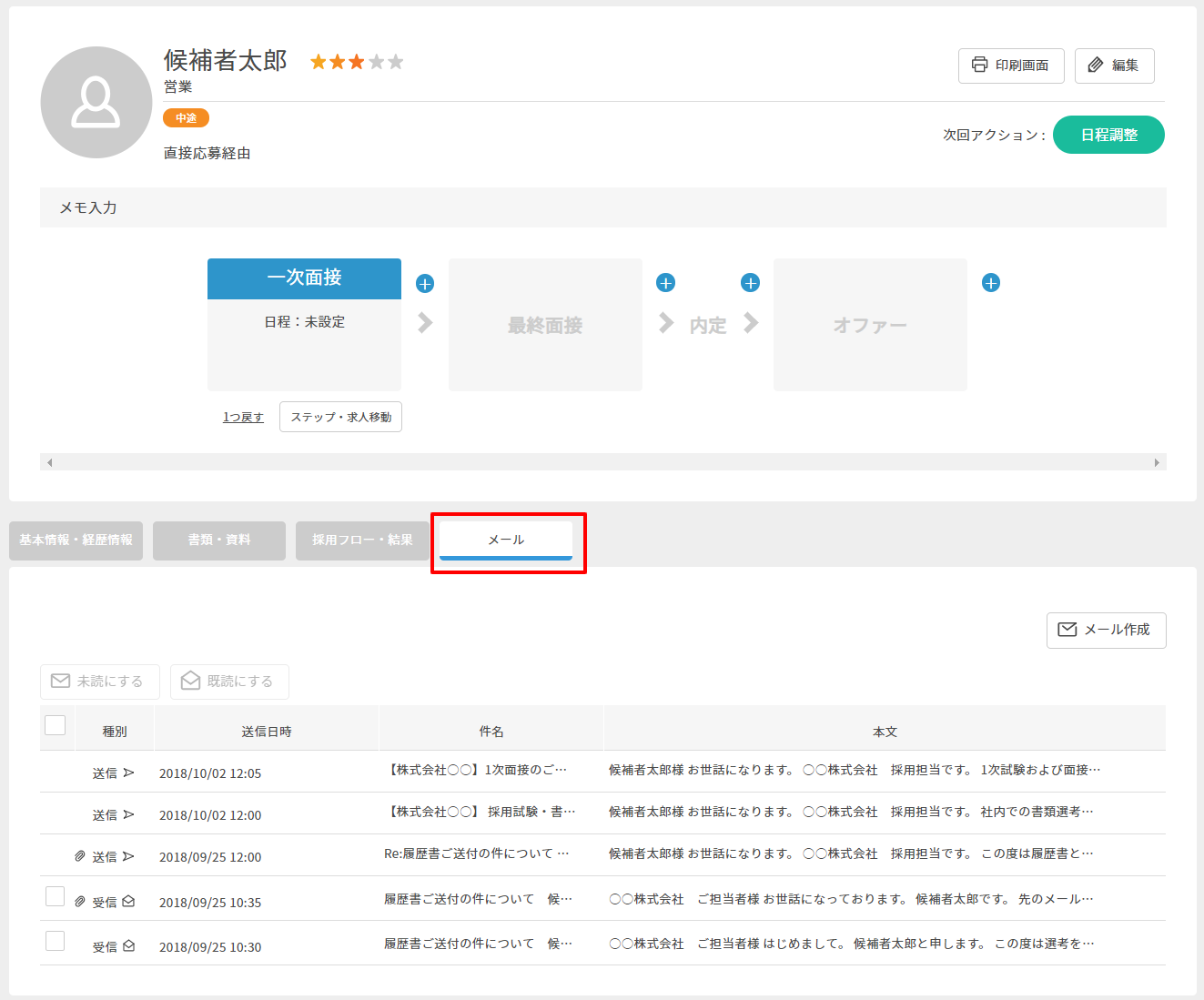Switch to 採用フロー・結果 tab
The height and width of the screenshot is (1000, 1204).
(x=362, y=540)
